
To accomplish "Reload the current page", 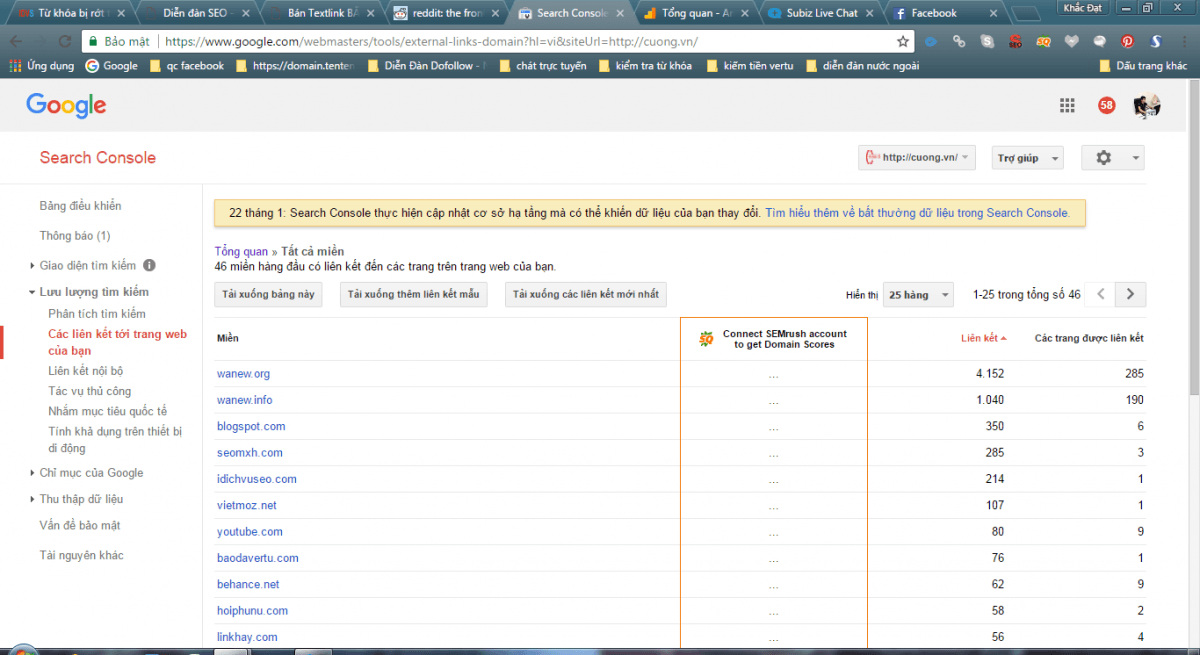I will point(65,42).
